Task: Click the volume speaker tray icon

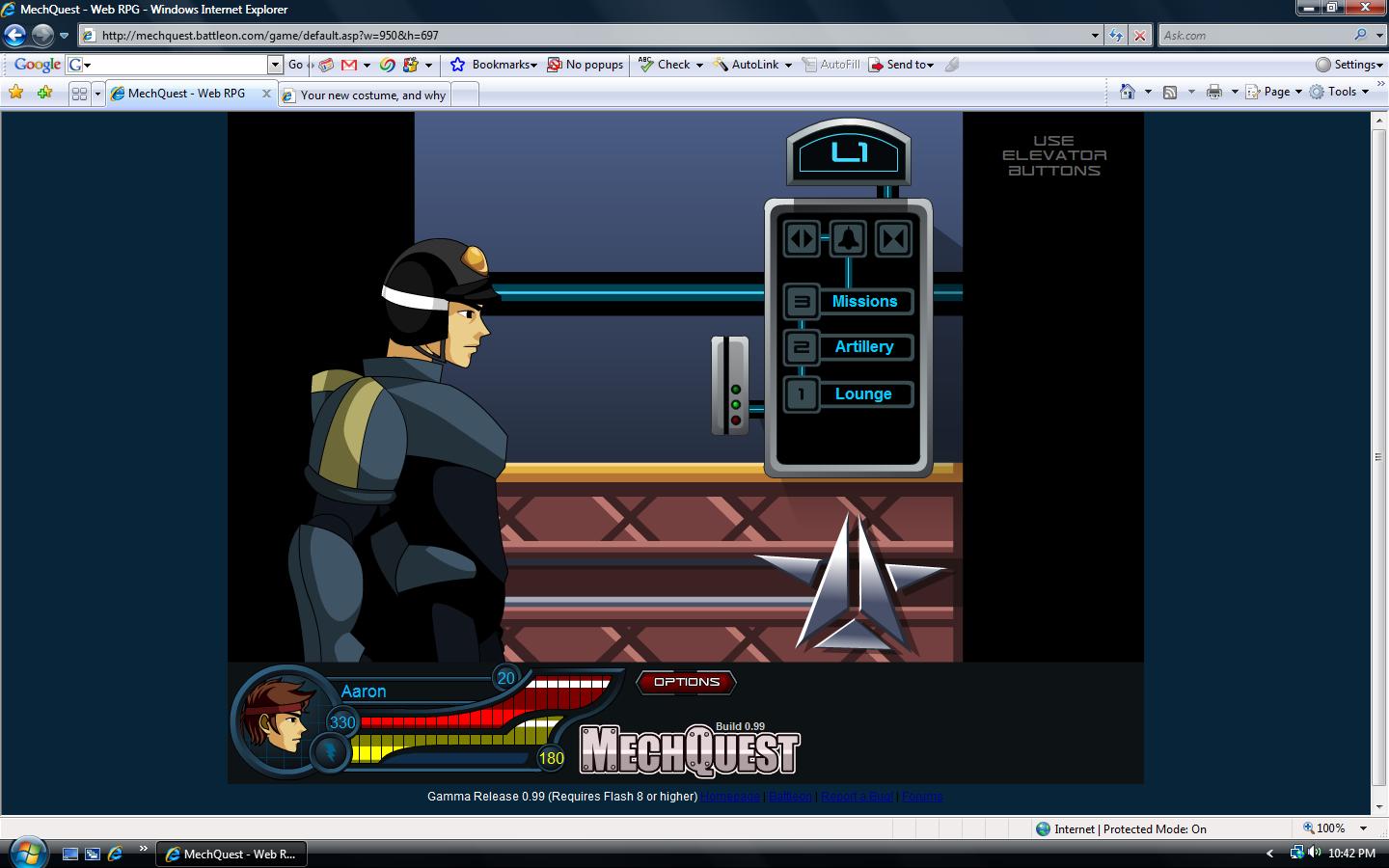Action: coord(1315,853)
